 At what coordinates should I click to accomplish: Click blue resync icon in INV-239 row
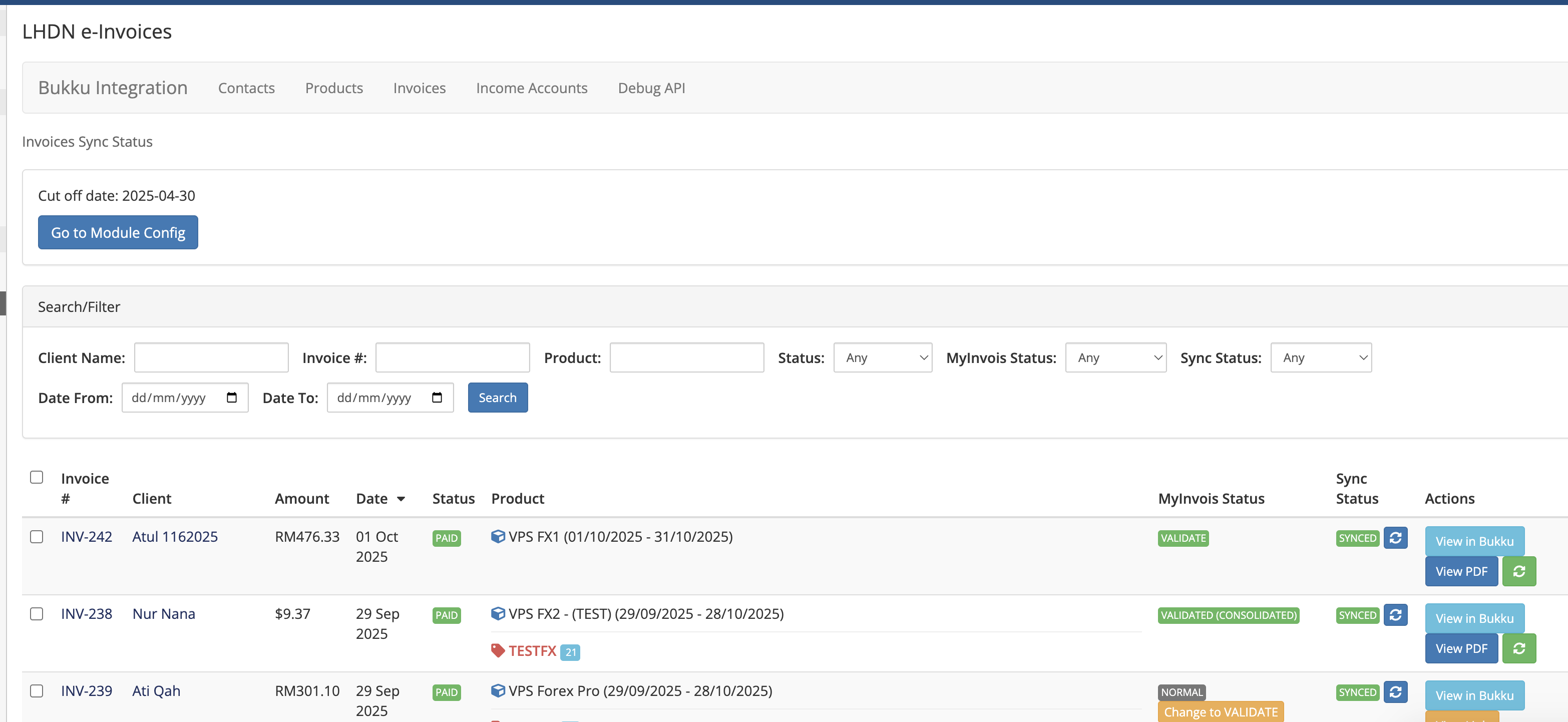(x=1395, y=691)
